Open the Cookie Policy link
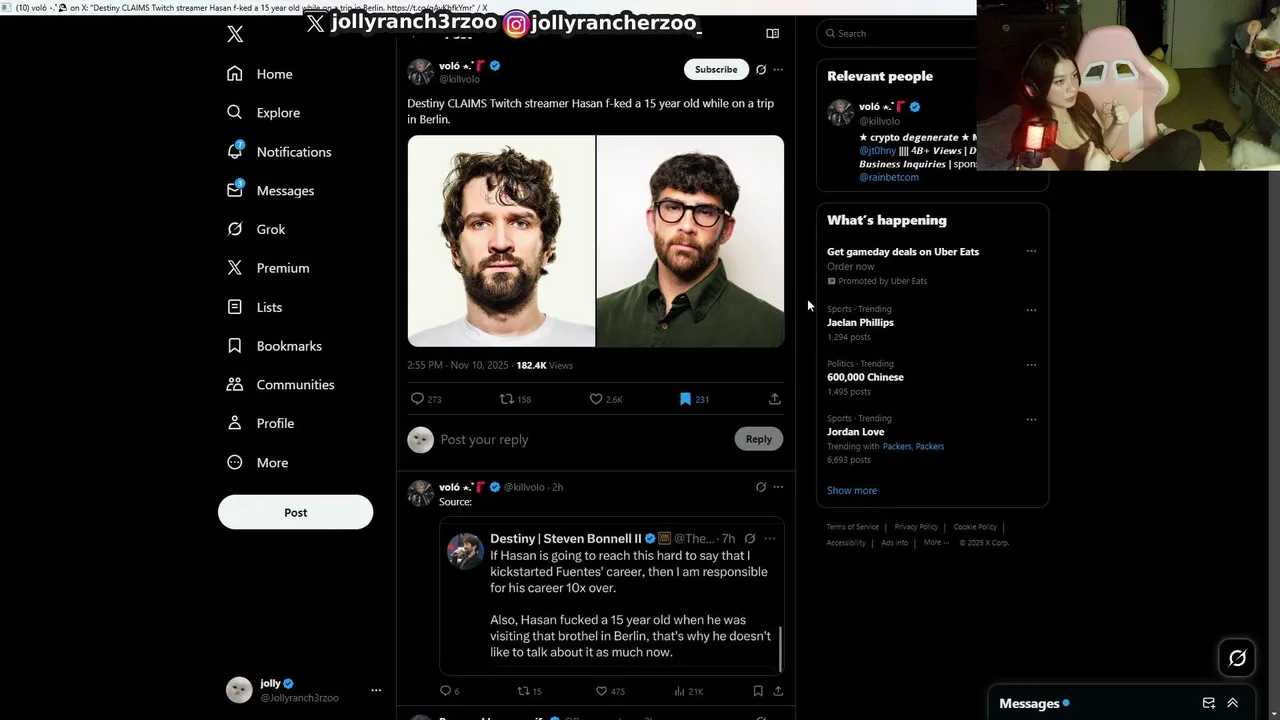 pyautogui.click(x=975, y=527)
